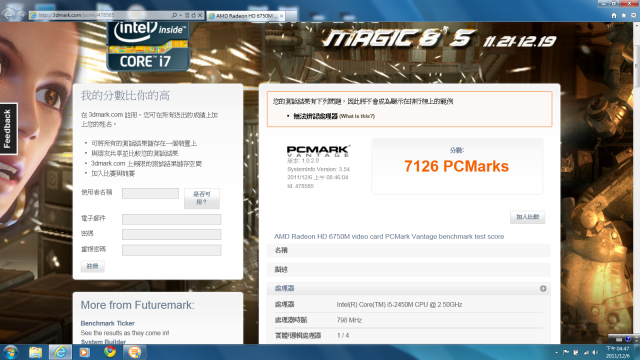Viewport: 640px width, 360px height.
Task: Click the 'Id: 478585' result text
Action: pyautogui.click(x=300, y=186)
